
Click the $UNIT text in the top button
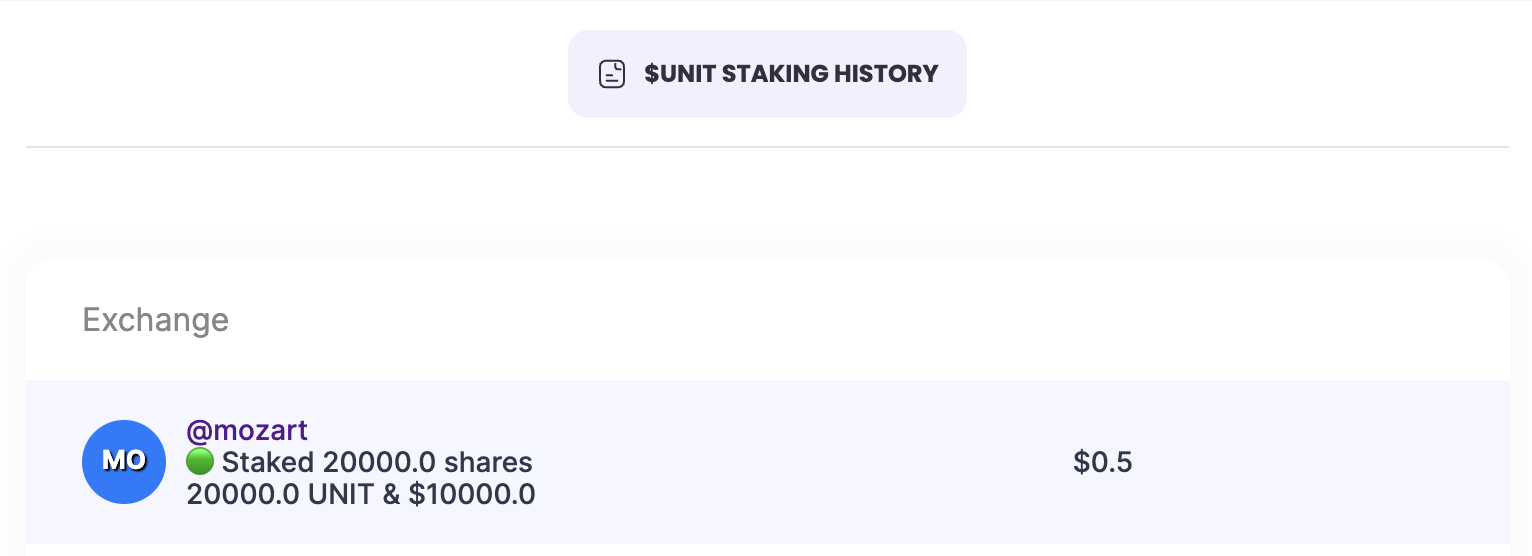(x=681, y=74)
